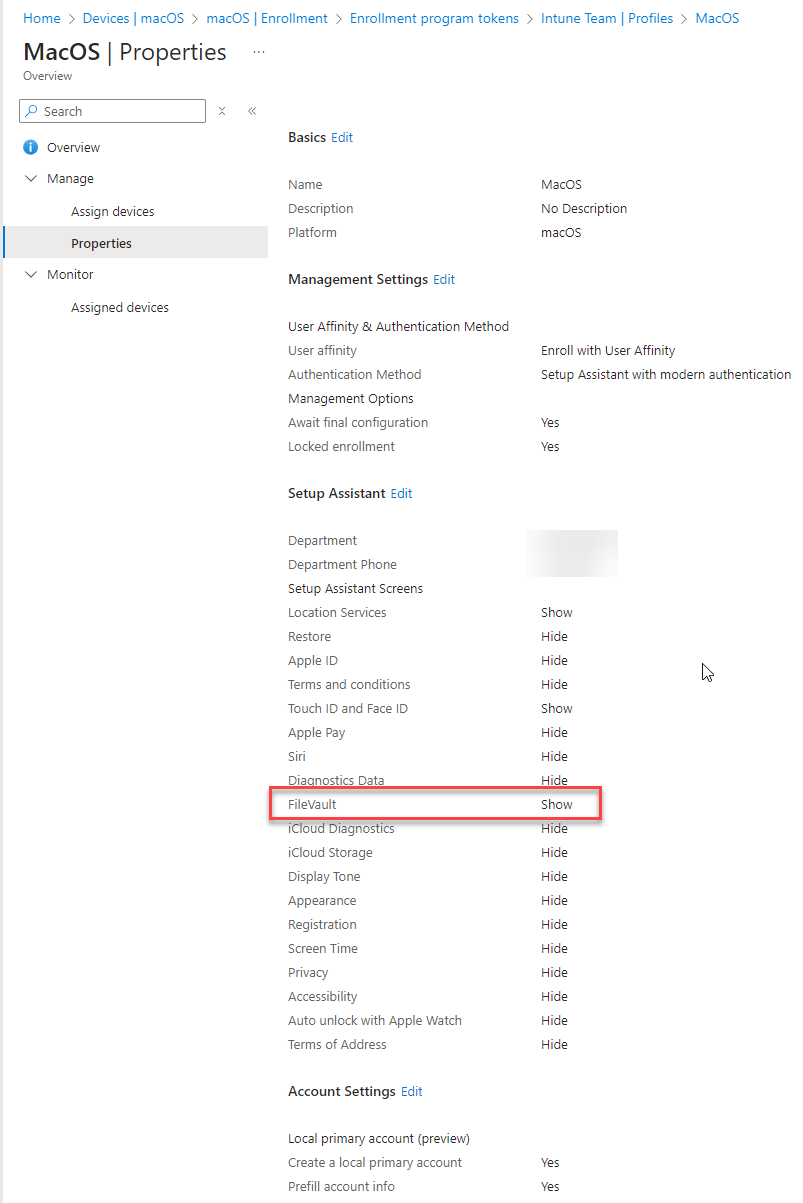The height and width of the screenshot is (1203, 803).
Task: Click the search magnifier icon
Action: point(32,111)
